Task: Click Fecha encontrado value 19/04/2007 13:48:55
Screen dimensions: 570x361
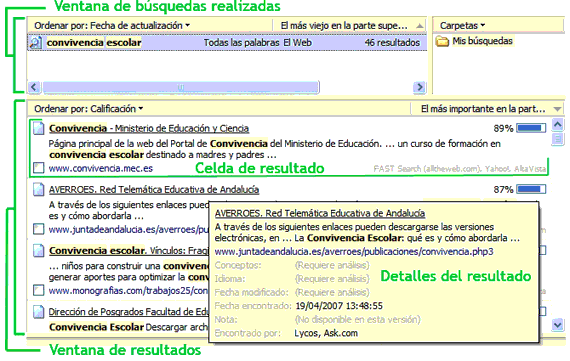Action: 339,306
